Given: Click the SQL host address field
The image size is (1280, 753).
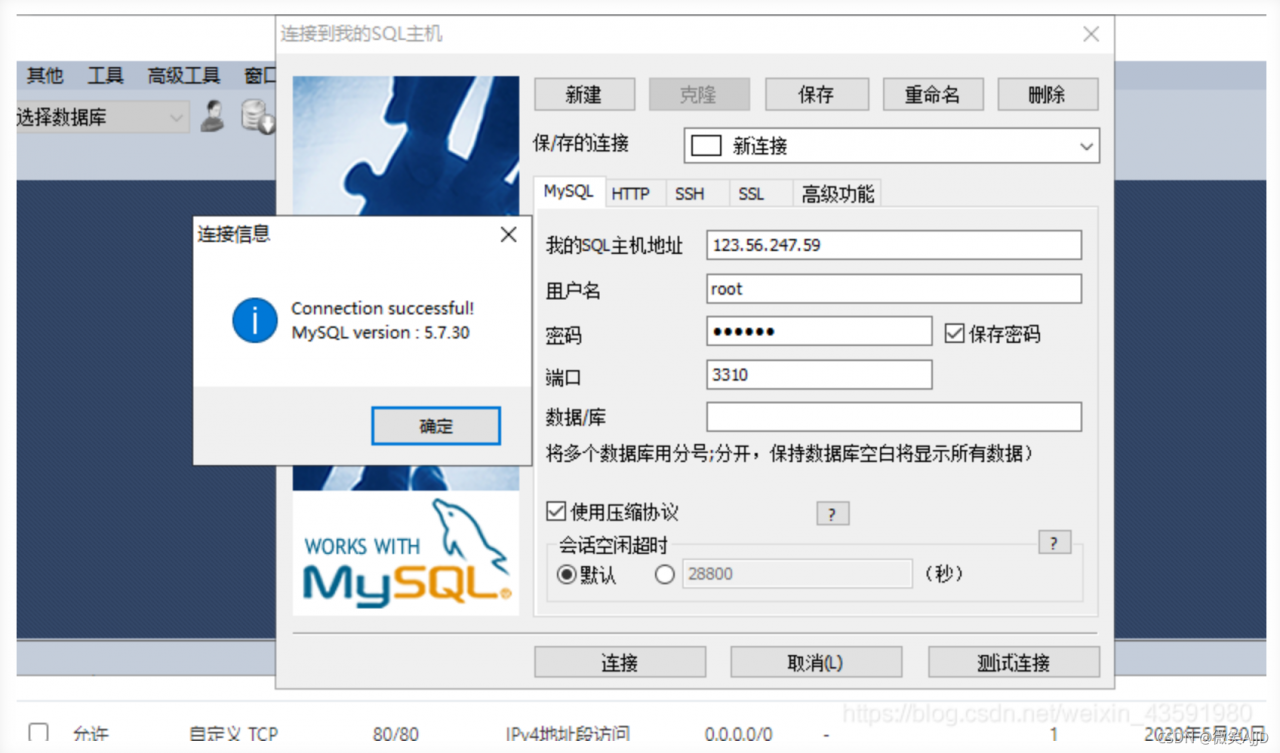Looking at the screenshot, I should [x=894, y=245].
